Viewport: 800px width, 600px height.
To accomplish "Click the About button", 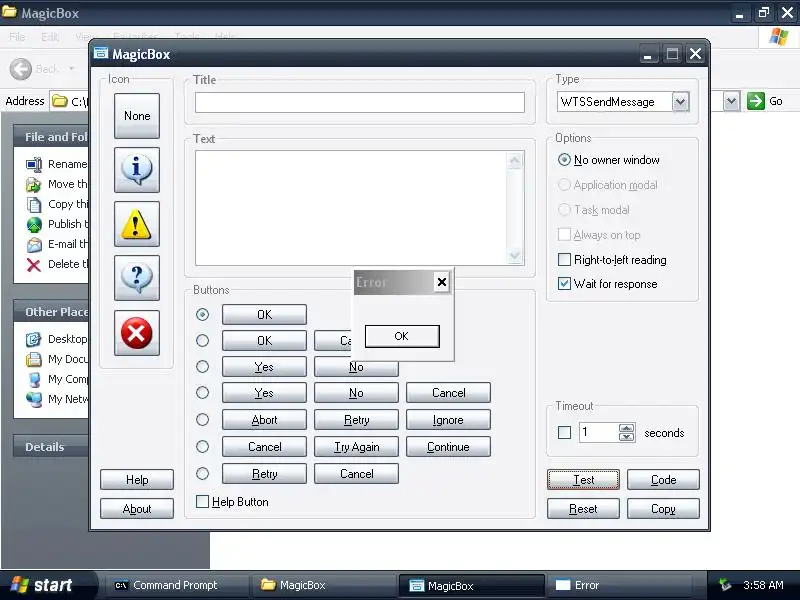I will tap(137, 509).
